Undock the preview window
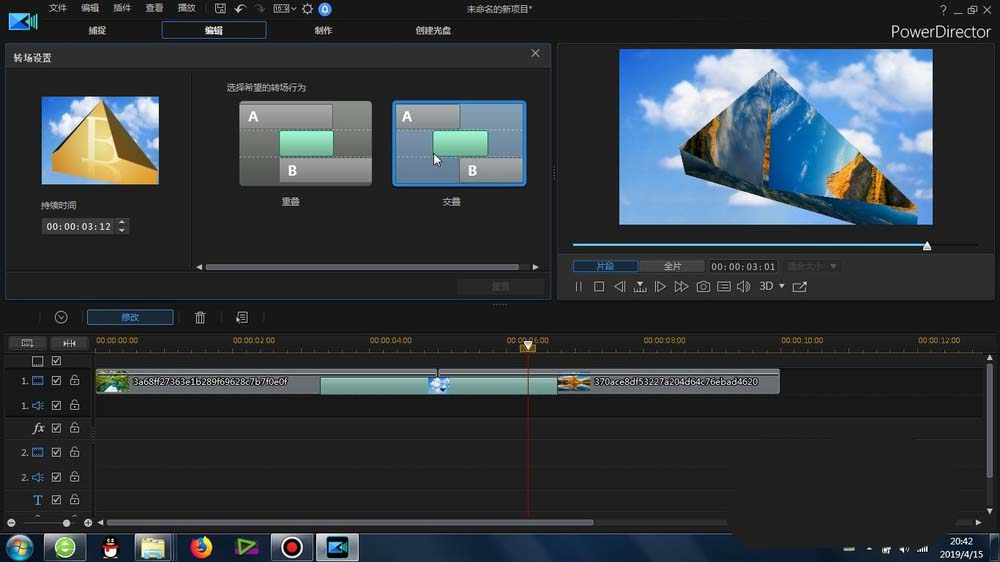Image resolution: width=1000 pixels, height=562 pixels. coord(800,286)
